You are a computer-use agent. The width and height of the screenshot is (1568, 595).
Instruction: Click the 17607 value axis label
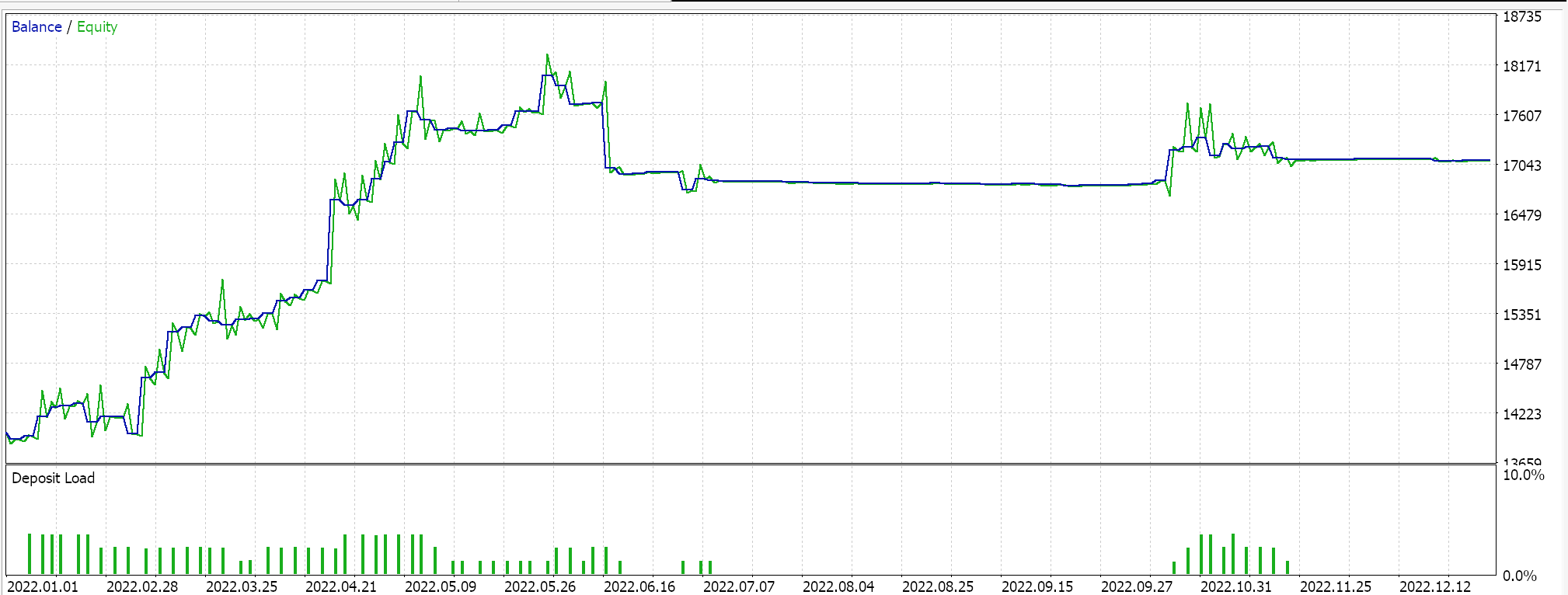point(1522,116)
